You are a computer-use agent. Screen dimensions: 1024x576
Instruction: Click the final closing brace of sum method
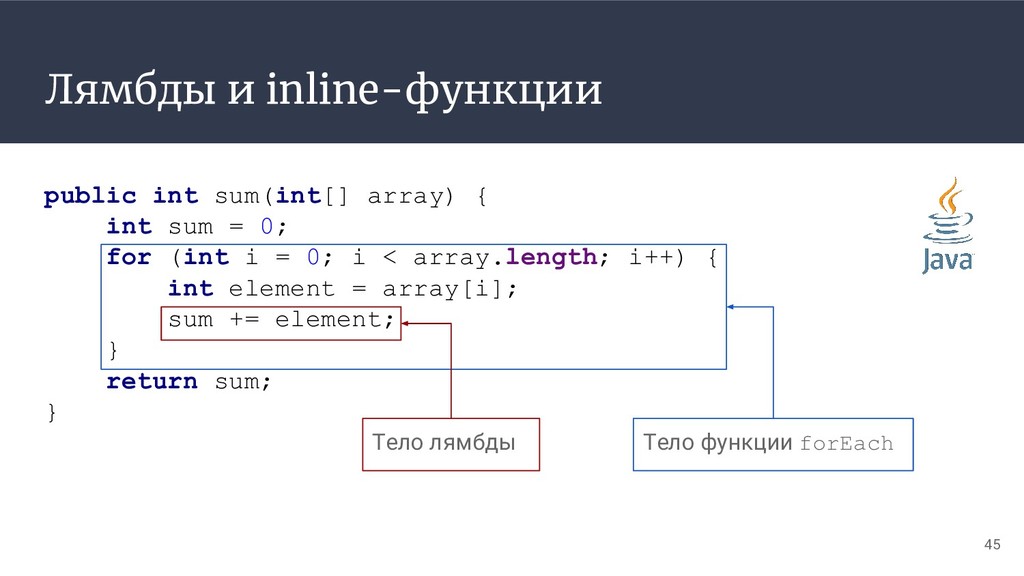[x=52, y=413]
